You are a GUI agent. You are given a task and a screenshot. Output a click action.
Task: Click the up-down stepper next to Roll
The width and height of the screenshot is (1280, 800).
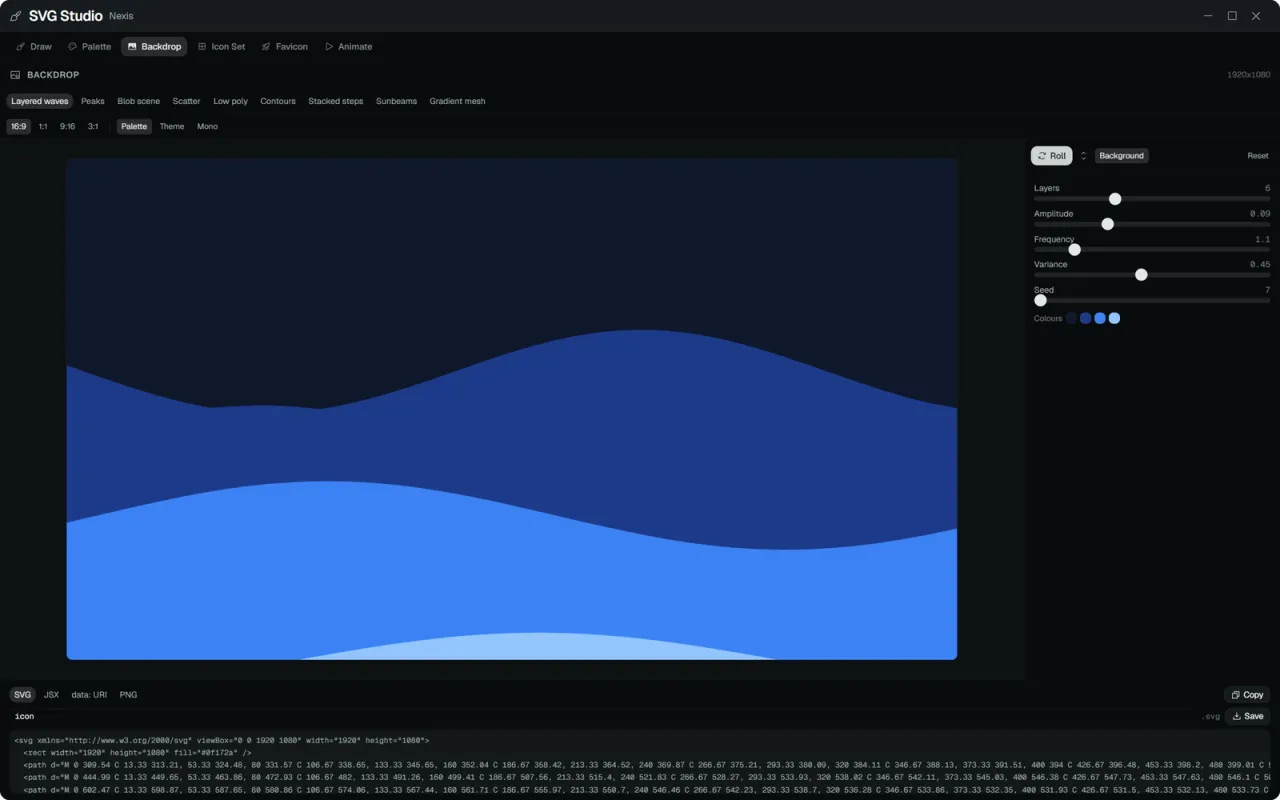[x=1083, y=156]
